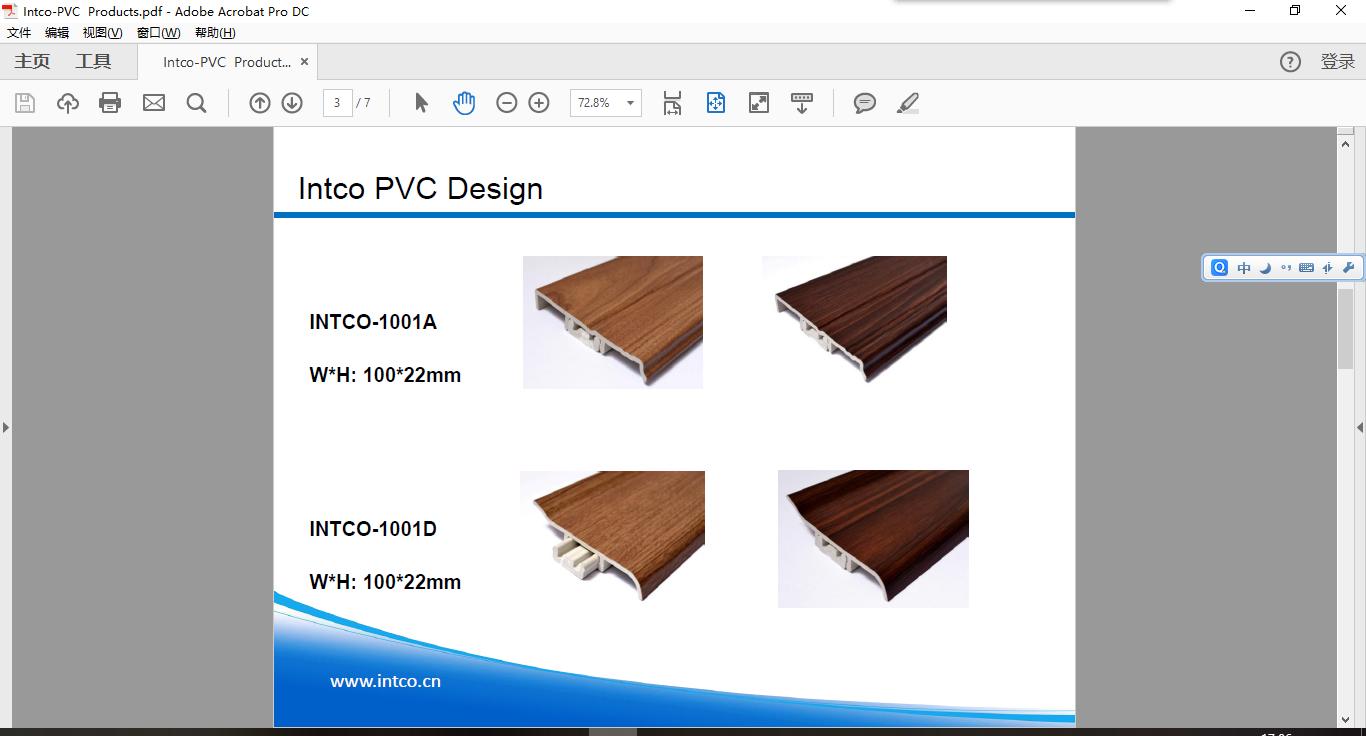Image resolution: width=1366 pixels, height=736 pixels.
Task: Click the cloud upload icon
Action: pyautogui.click(x=68, y=103)
